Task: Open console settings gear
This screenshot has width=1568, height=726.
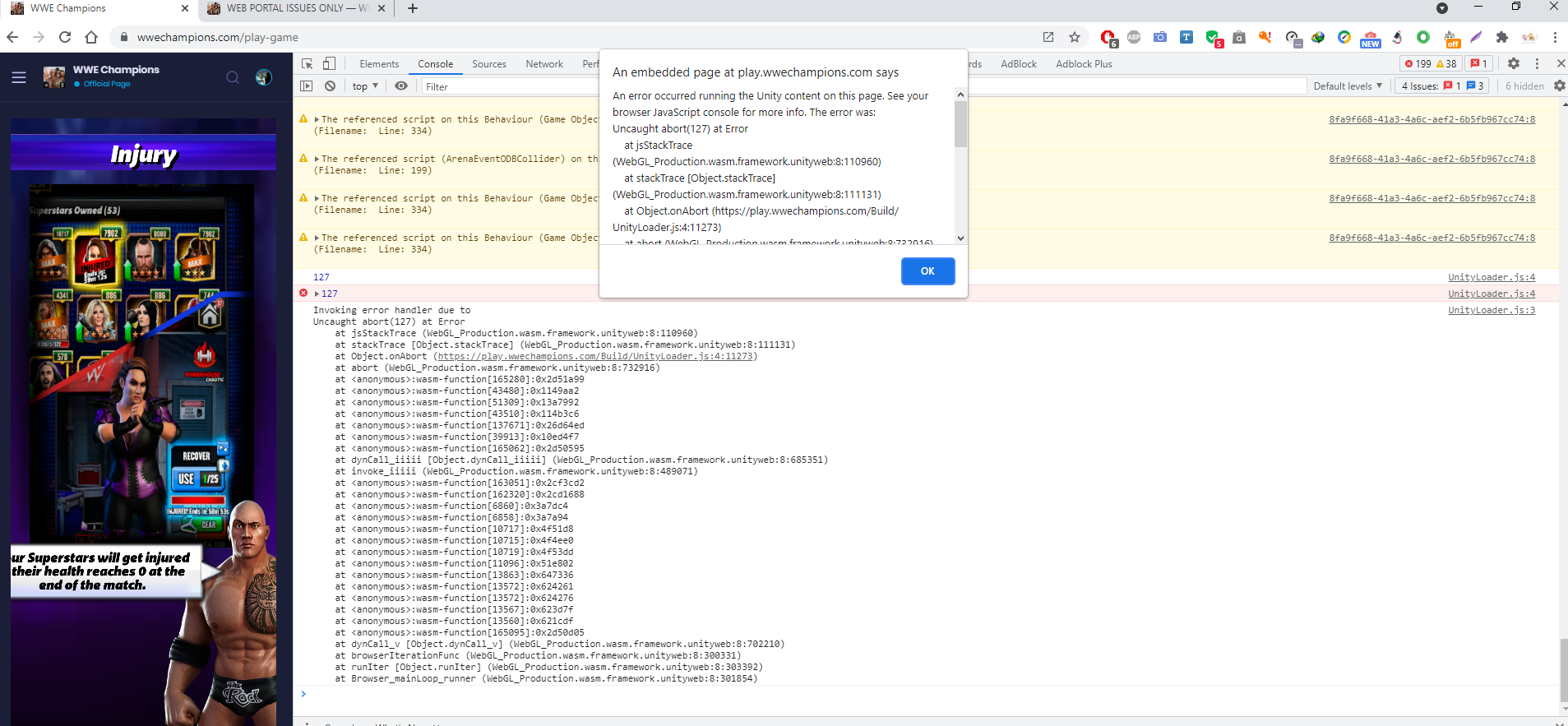Action: point(1559,86)
